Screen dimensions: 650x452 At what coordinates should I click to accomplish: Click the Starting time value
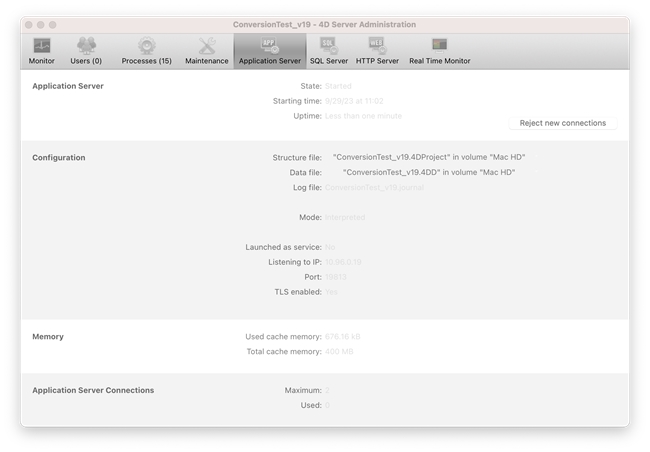click(x=353, y=101)
